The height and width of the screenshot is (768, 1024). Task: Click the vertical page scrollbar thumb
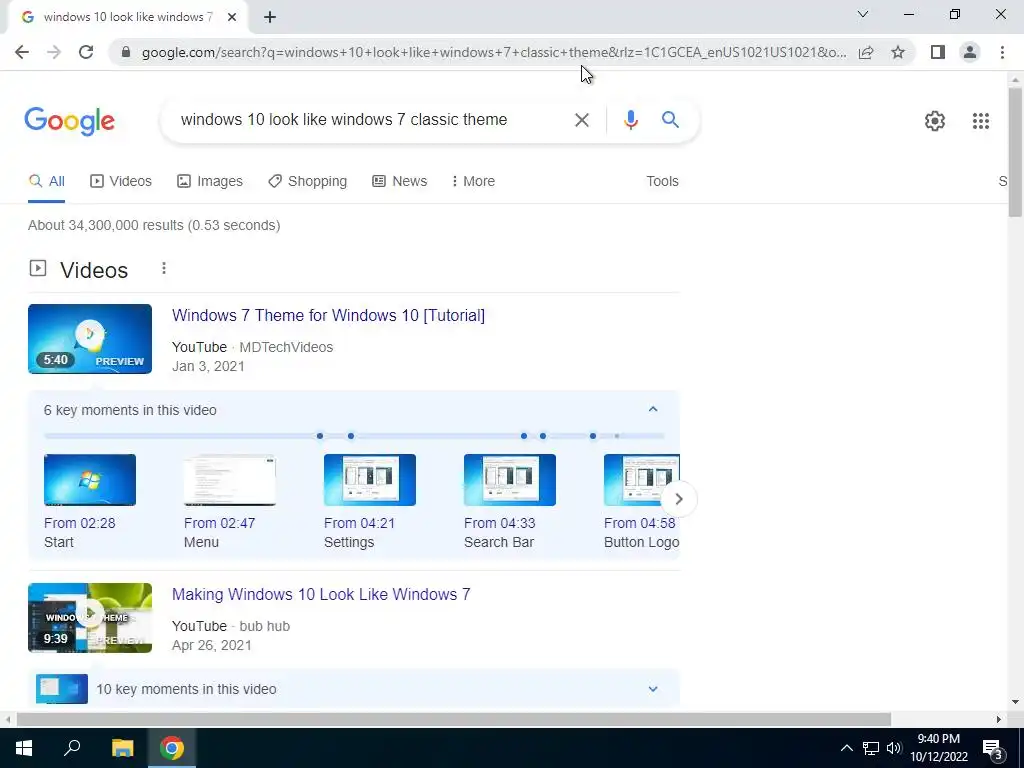point(1015,152)
